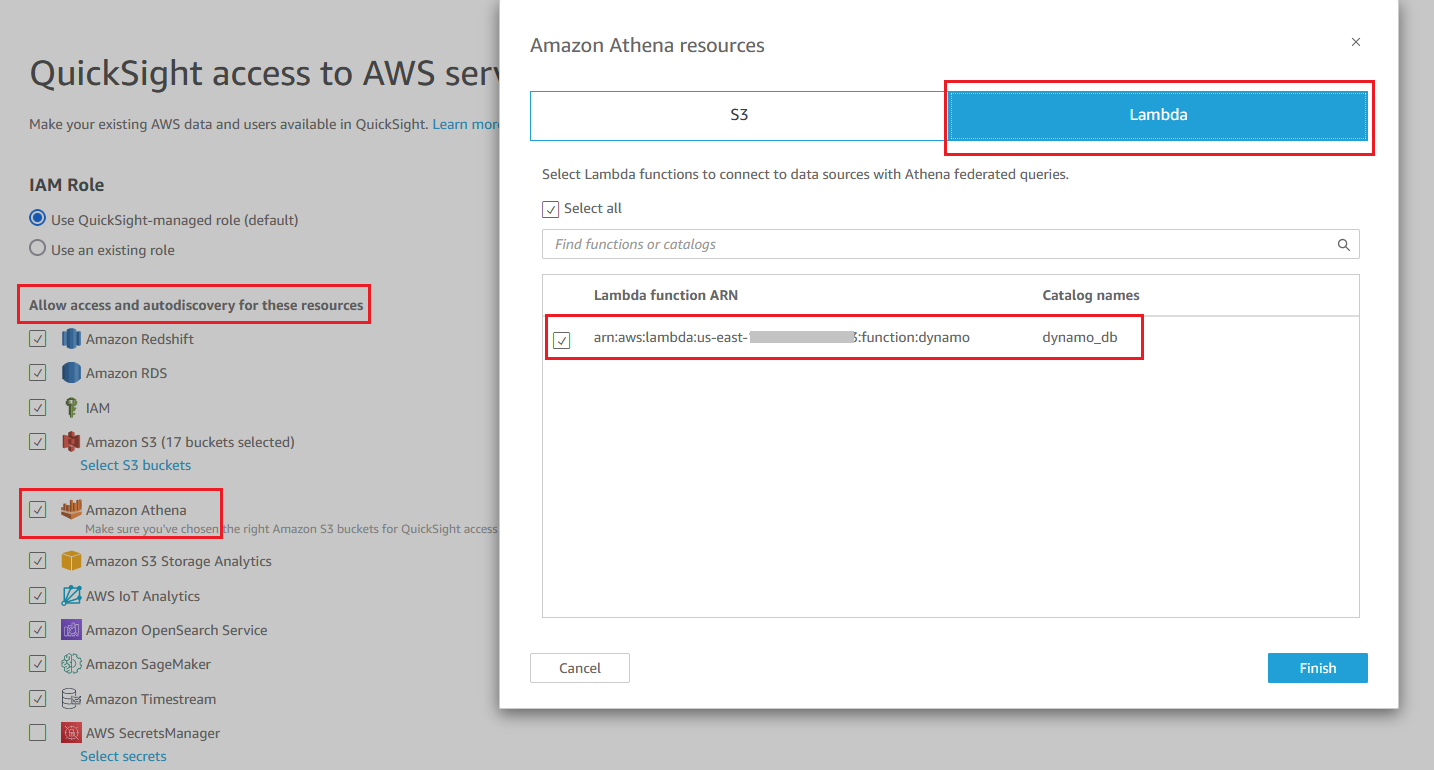The height and width of the screenshot is (770, 1434).
Task: Click the AWS SecretsManager icon
Action: (x=70, y=733)
